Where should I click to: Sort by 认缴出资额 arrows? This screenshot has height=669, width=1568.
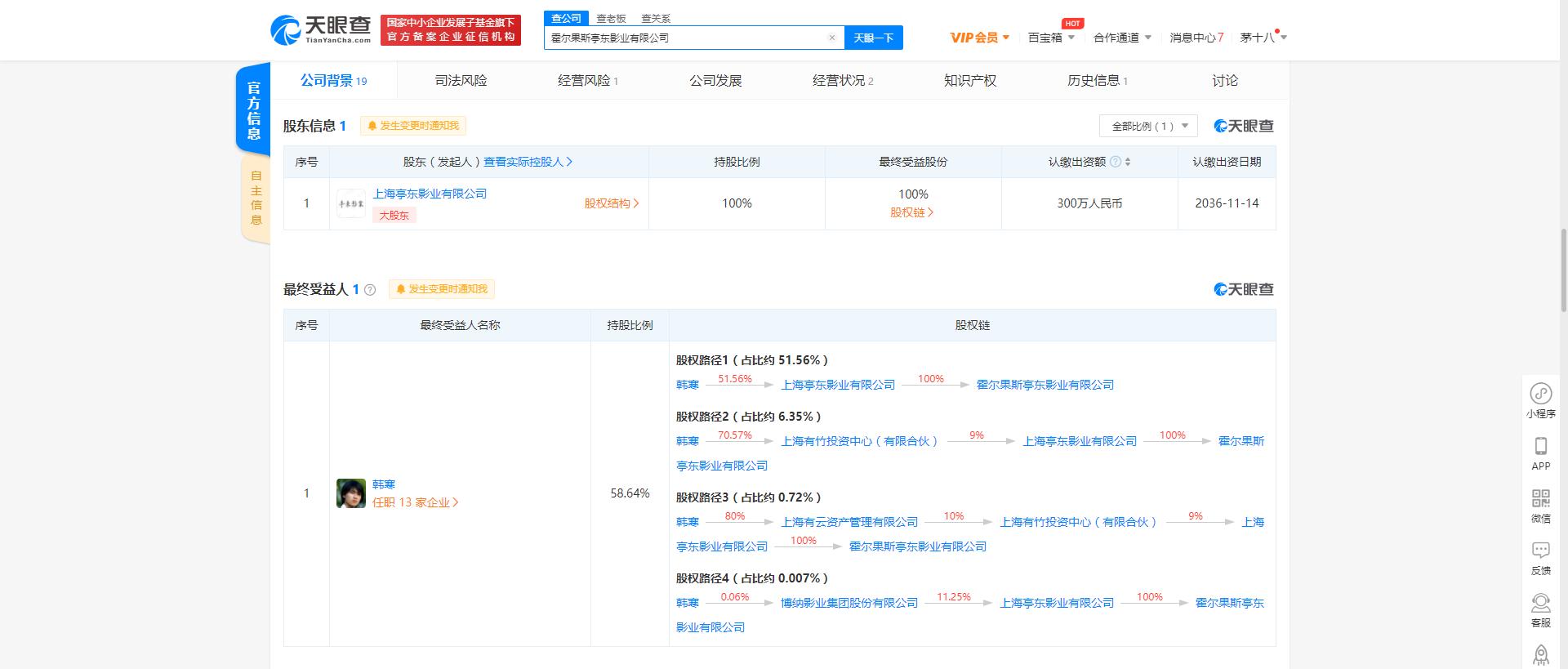click(x=1128, y=162)
